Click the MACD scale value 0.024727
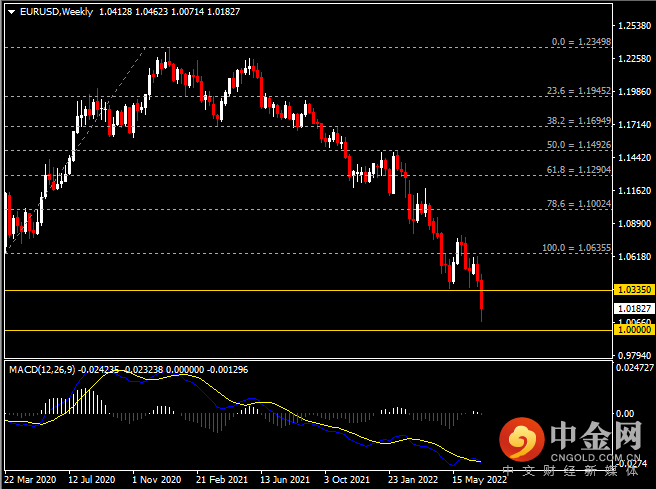The image size is (656, 489). pyautogui.click(x=635, y=368)
